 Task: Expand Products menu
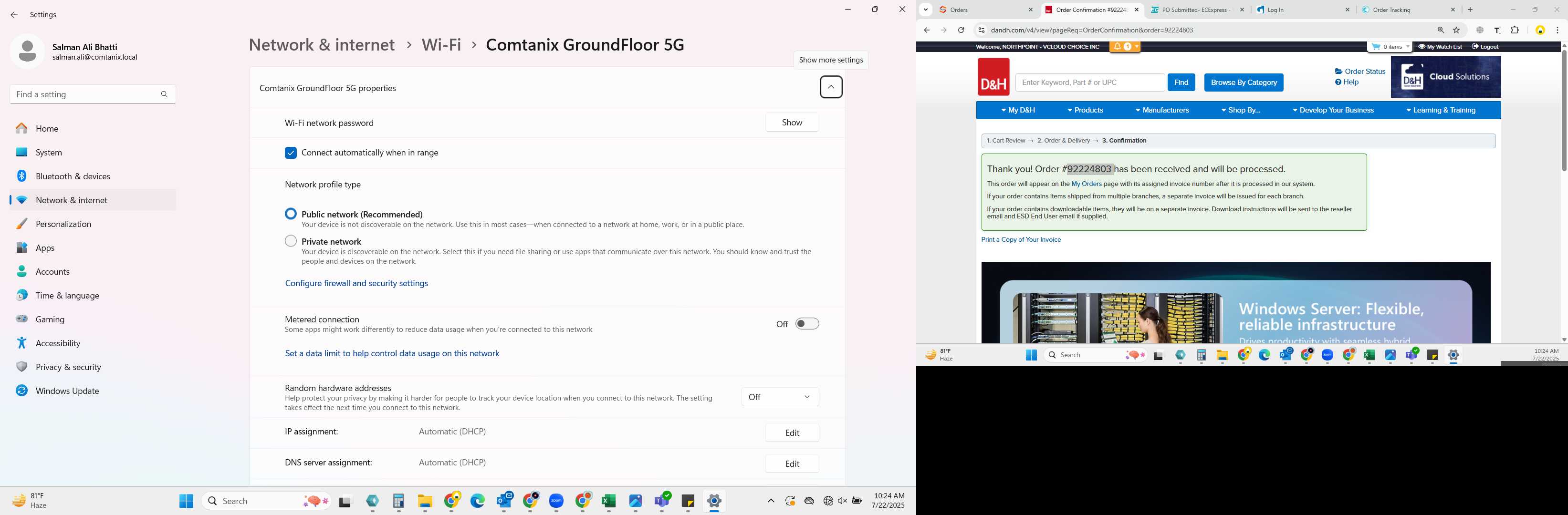pyautogui.click(x=1085, y=110)
